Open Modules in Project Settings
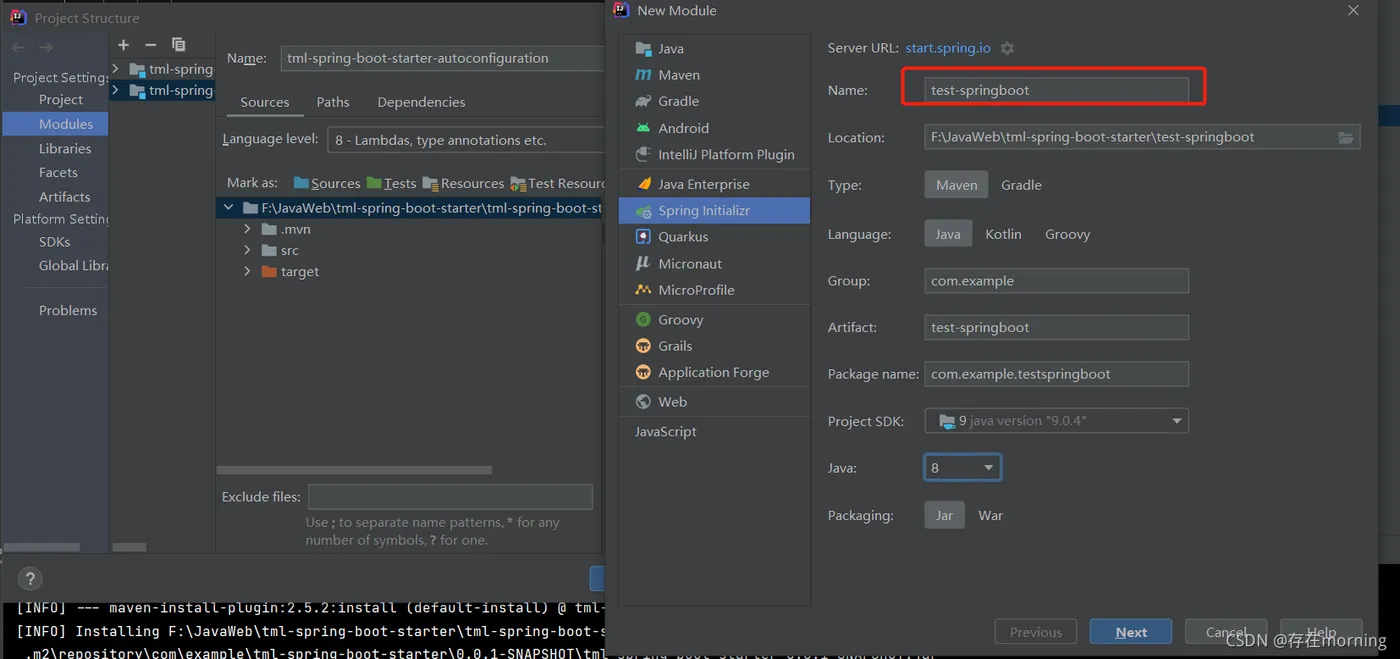The image size is (1400, 659). [x=55, y=124]
